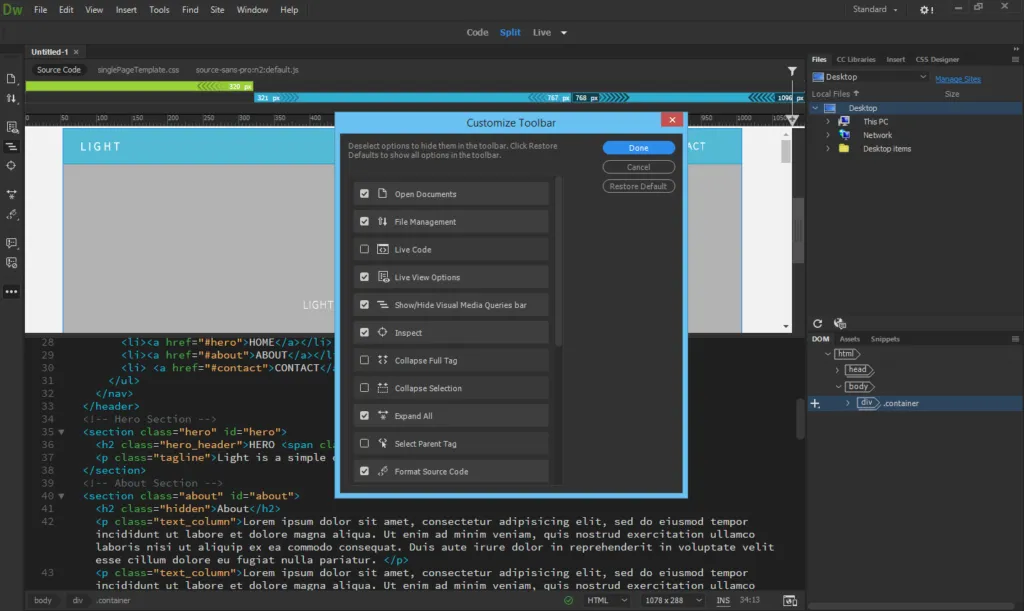1024x611 pixels.
Task: Uncheck the Open Documents checkbox
Action: click(364, 194)
